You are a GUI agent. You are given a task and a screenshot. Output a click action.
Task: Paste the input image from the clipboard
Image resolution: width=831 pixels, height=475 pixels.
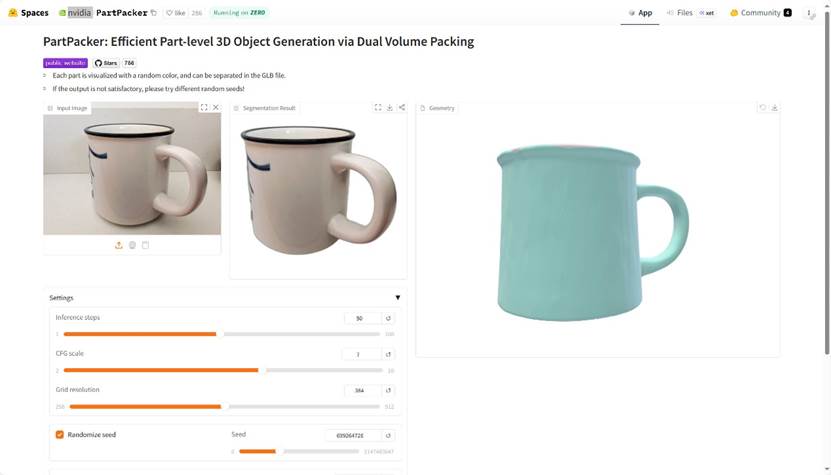[145, 245]
